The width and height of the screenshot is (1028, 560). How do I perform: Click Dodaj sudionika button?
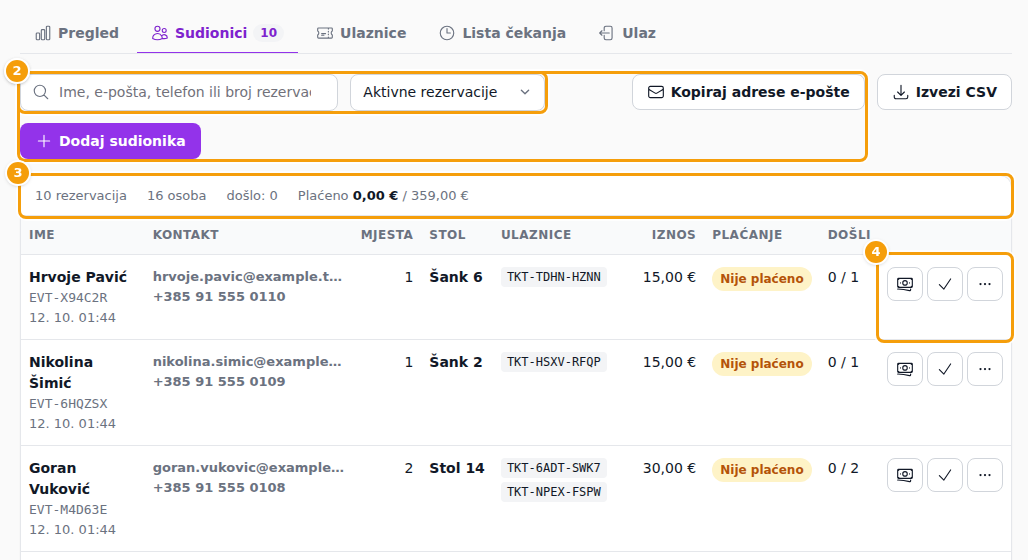click(110, 141)
